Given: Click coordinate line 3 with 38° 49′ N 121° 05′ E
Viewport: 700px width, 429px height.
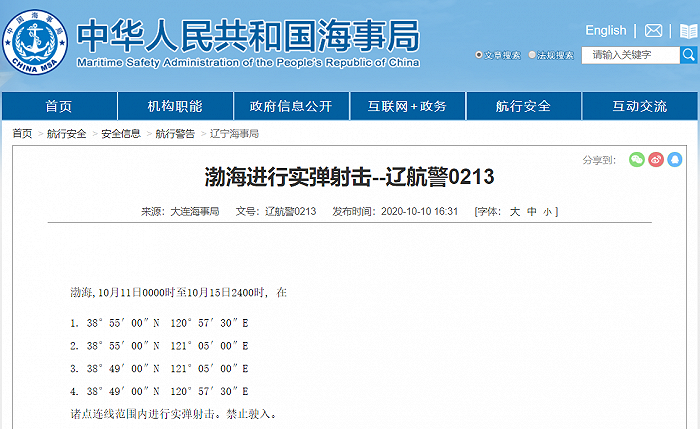Looking at the screenshot, I should click(159, 368).
